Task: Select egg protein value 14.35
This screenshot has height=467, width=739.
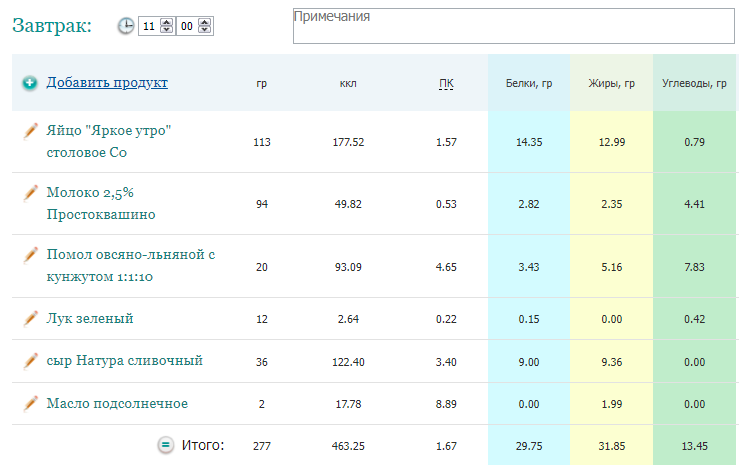Action: (529, 142)
